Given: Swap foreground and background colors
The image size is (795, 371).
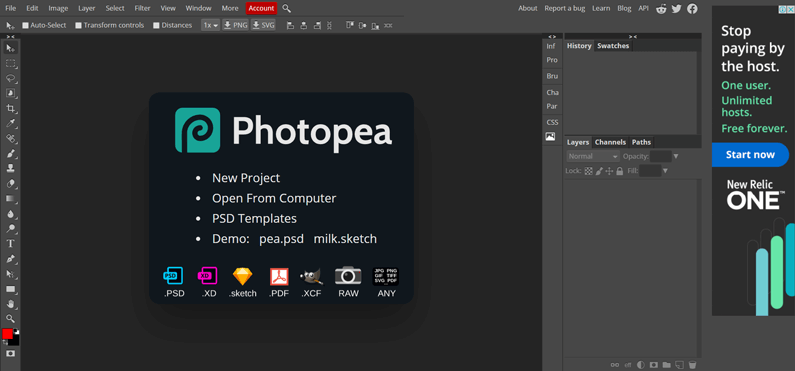Looking at the screenshot, I should 5,343.
